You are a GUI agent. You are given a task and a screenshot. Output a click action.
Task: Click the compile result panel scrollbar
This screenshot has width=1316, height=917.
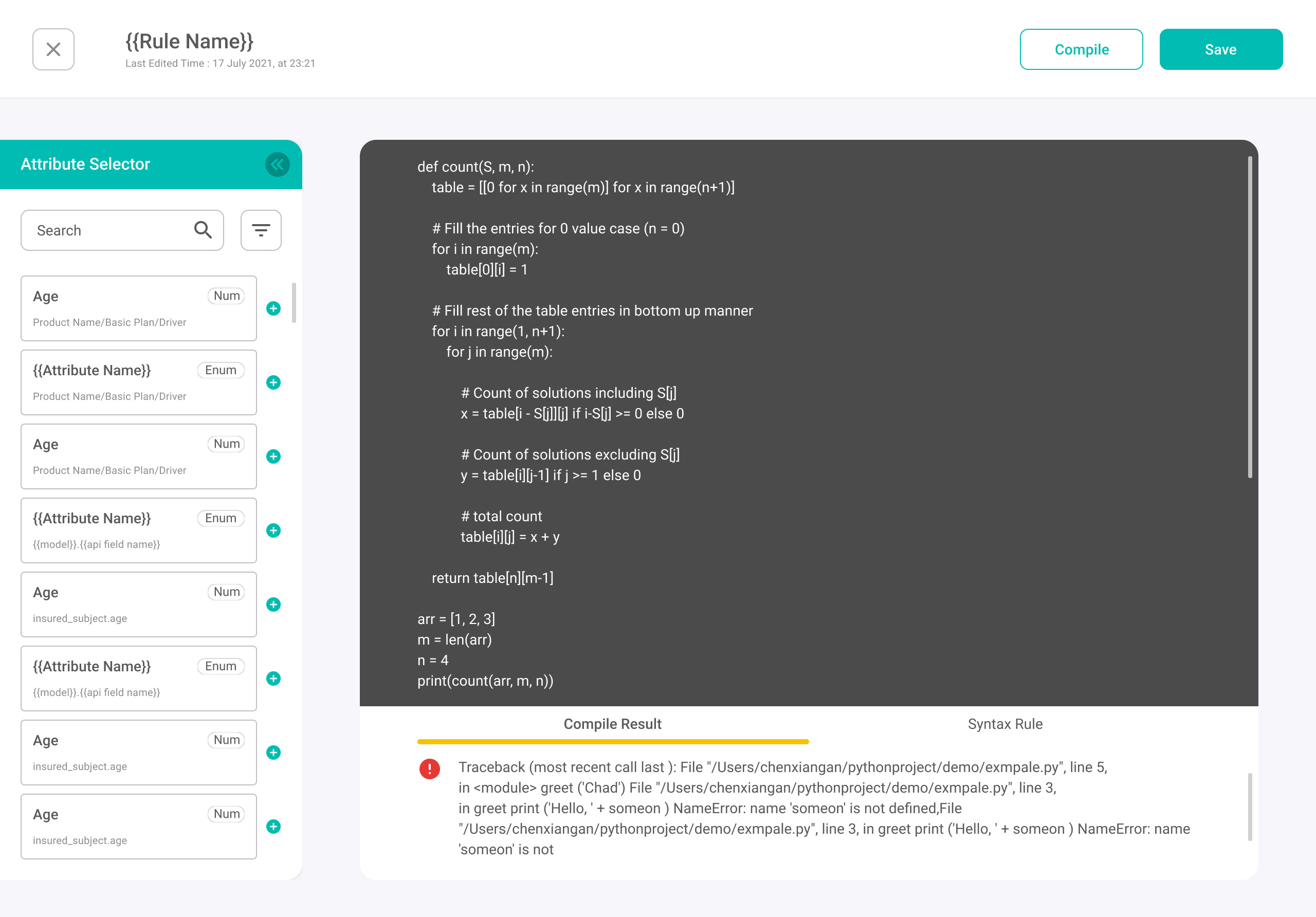[1250, 806]
